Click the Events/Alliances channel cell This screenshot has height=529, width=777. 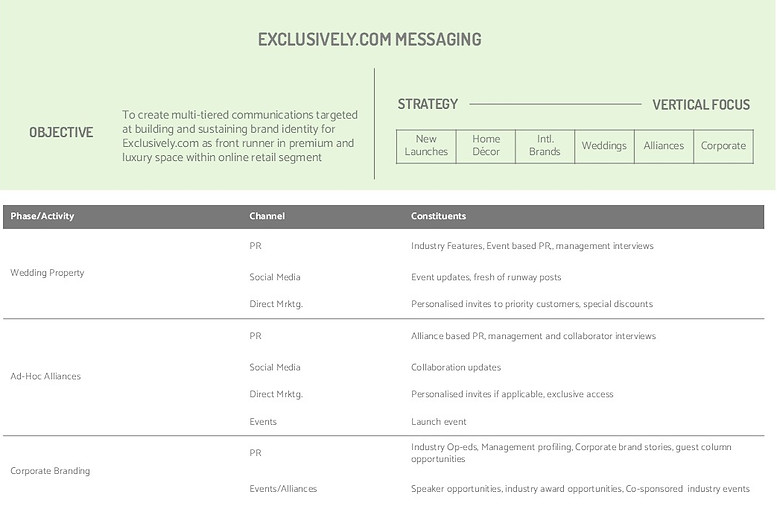[283, 489]
